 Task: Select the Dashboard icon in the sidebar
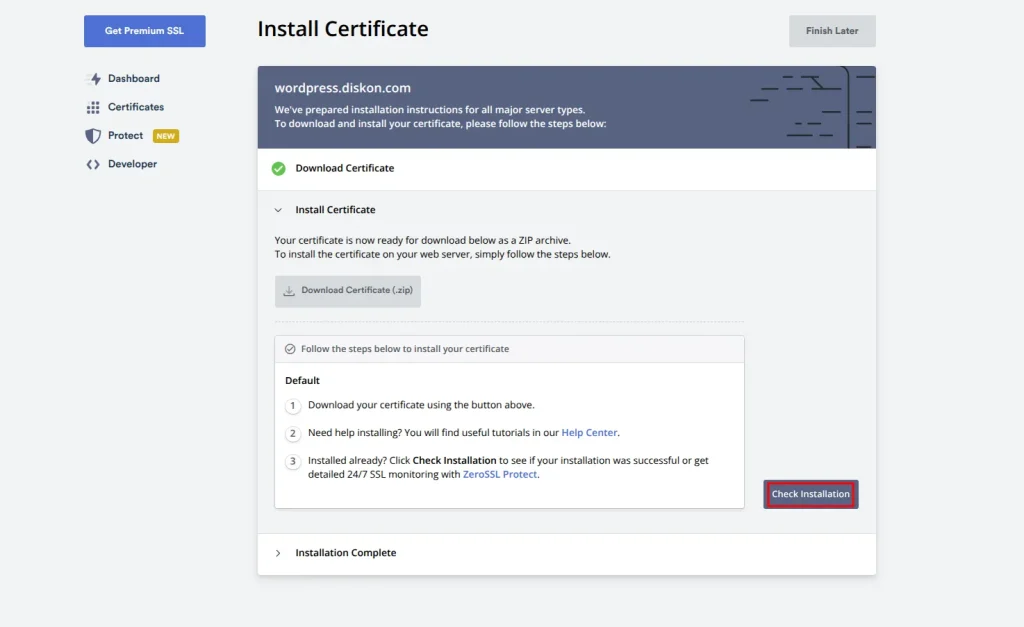click(93, 78)
